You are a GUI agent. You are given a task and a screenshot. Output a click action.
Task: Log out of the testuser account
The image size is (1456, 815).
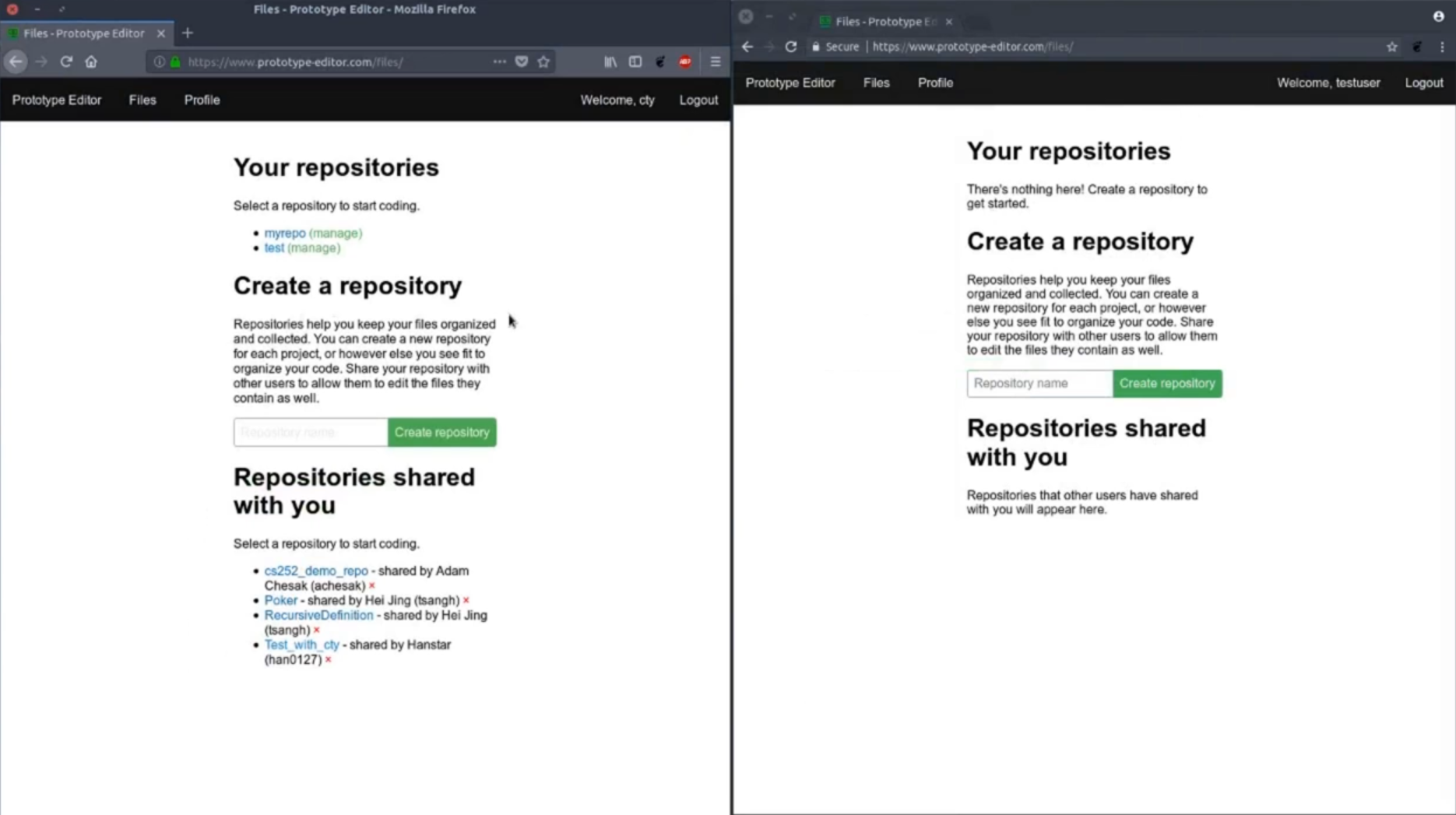pyautogui.click(x=1424, y=83)
